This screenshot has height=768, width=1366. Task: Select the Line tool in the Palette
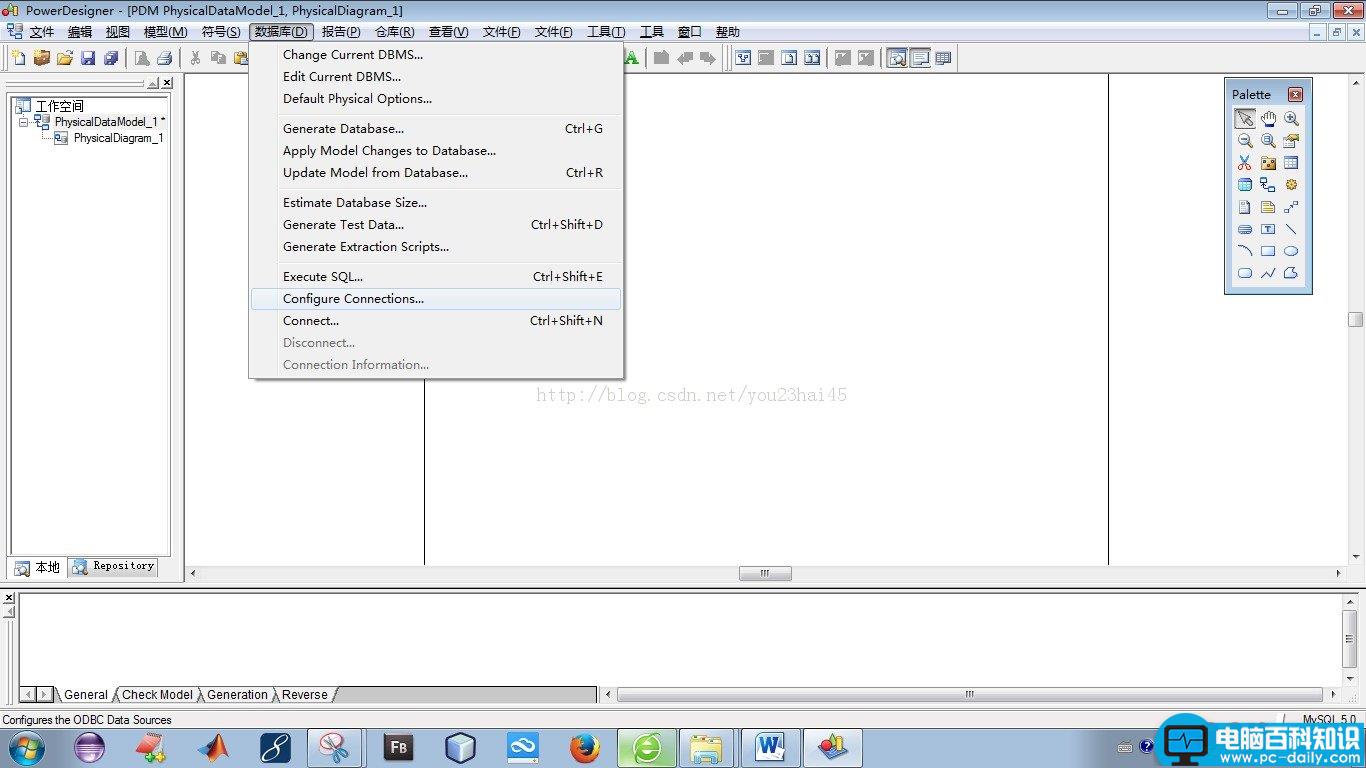coord(1291,229)
